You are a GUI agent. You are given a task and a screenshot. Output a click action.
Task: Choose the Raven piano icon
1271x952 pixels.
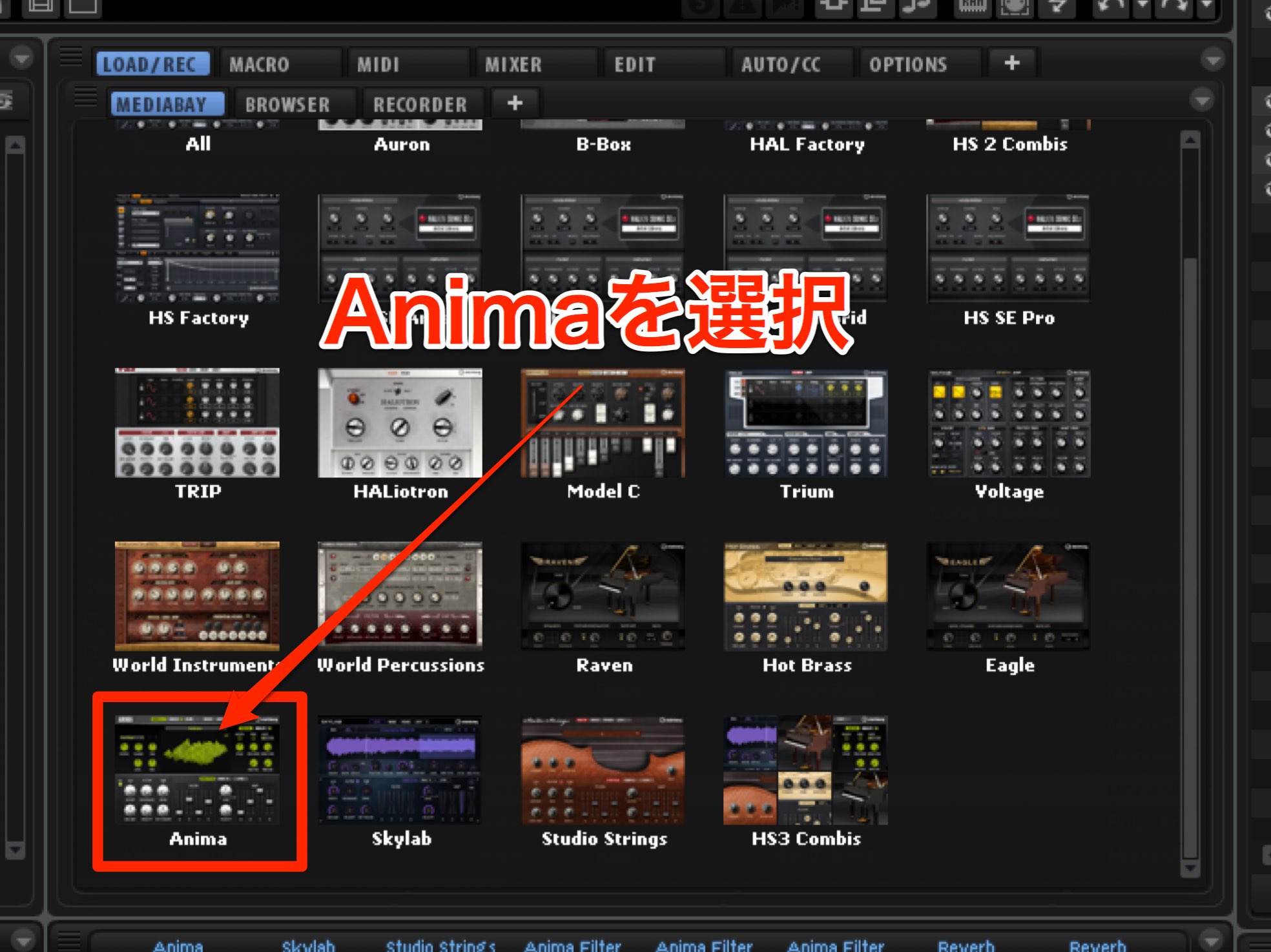tap(603, 595)
